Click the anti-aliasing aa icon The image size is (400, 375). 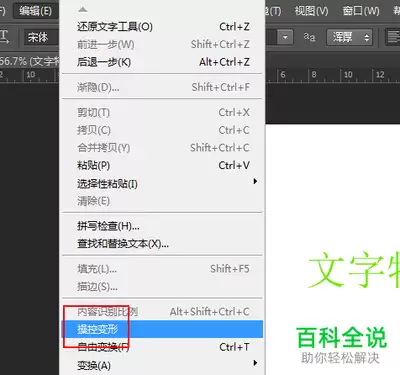(x=309, y=37)
